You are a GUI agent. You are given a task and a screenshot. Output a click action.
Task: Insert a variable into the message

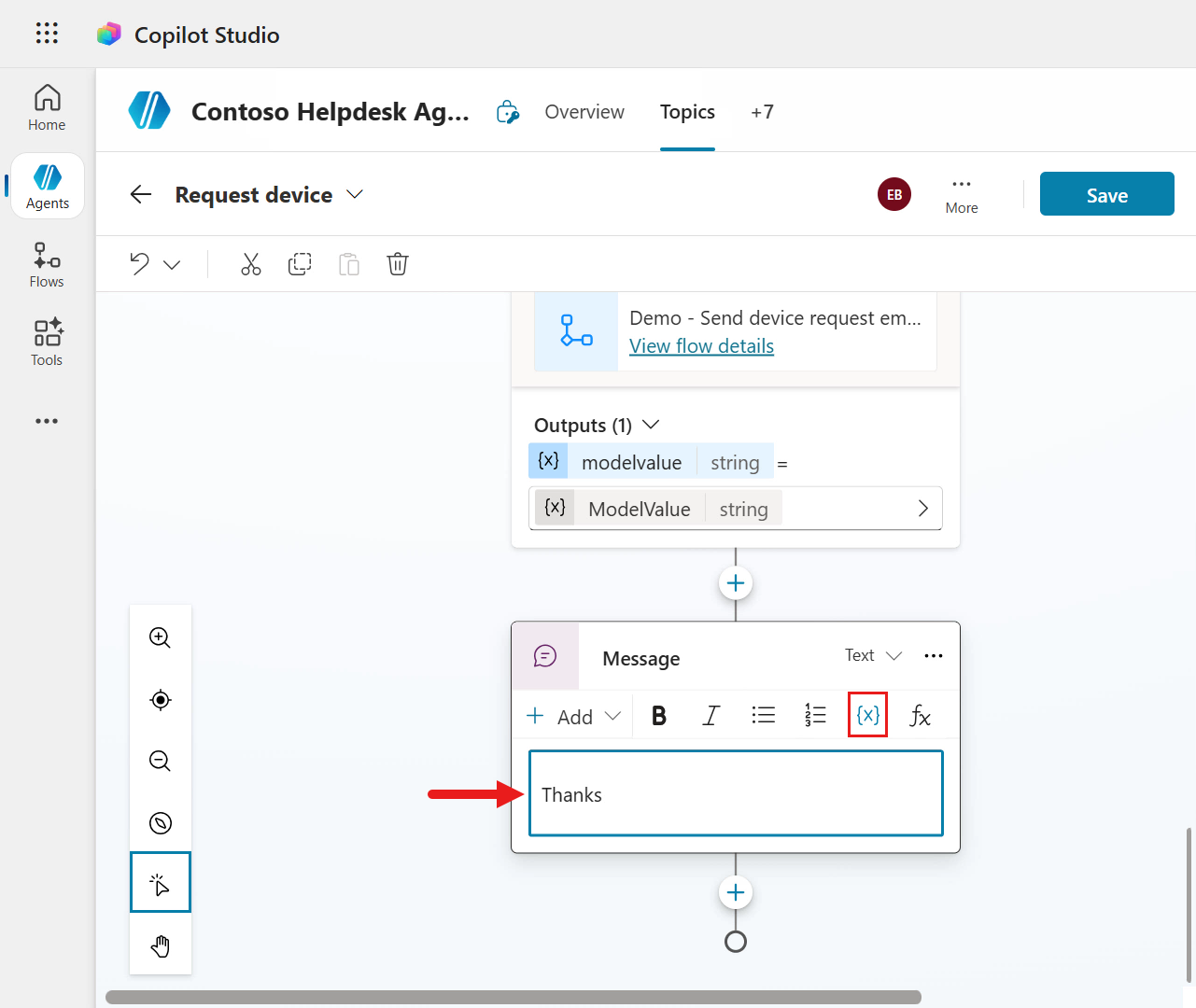(867, 715)
